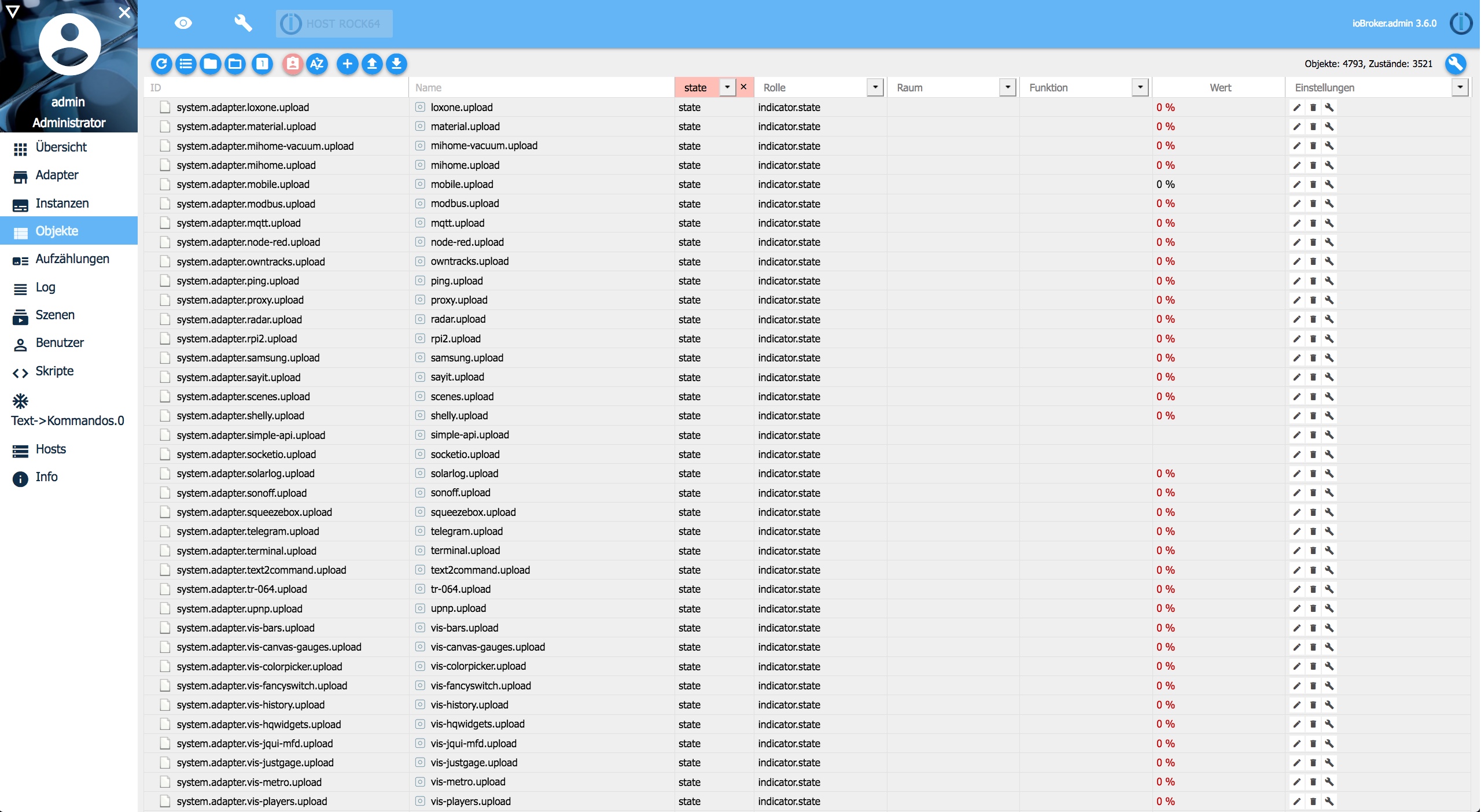This screenshot has width=1481, height=812.
Task: Open wrench settings in top header
Action: (x=243, y=23)
